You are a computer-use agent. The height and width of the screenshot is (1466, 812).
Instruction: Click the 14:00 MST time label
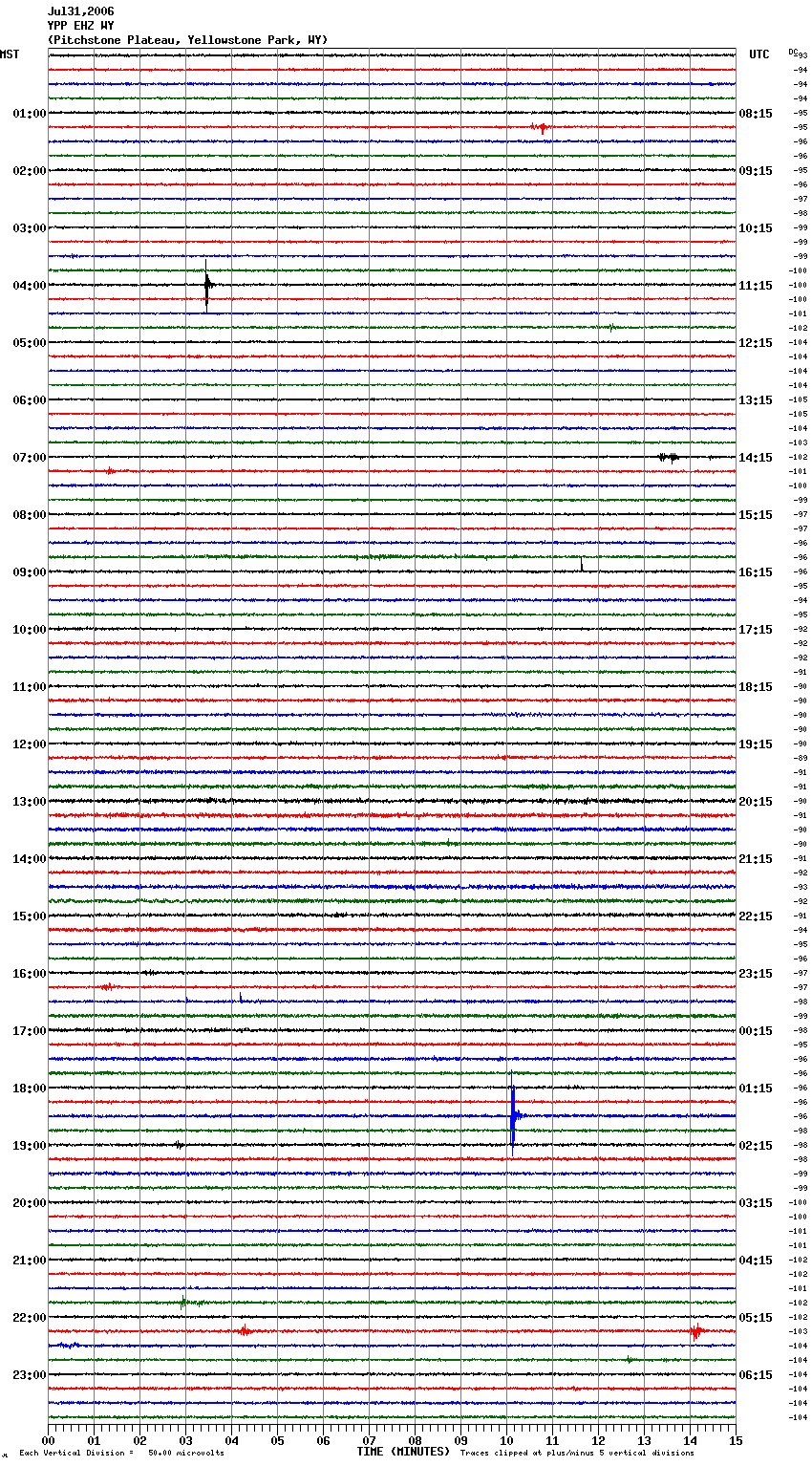30,859
